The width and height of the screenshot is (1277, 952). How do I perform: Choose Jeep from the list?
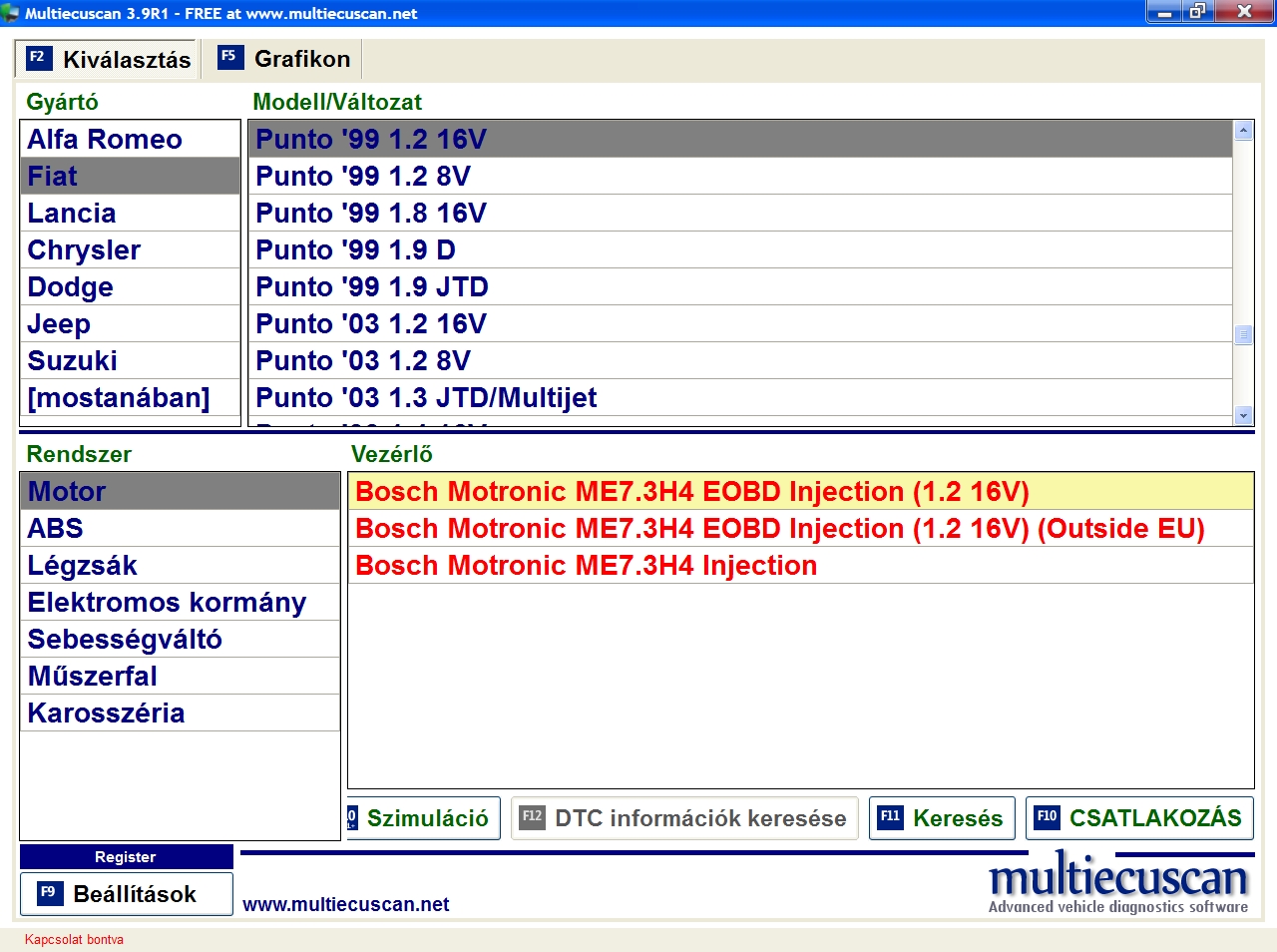click(x=130, y=324)
